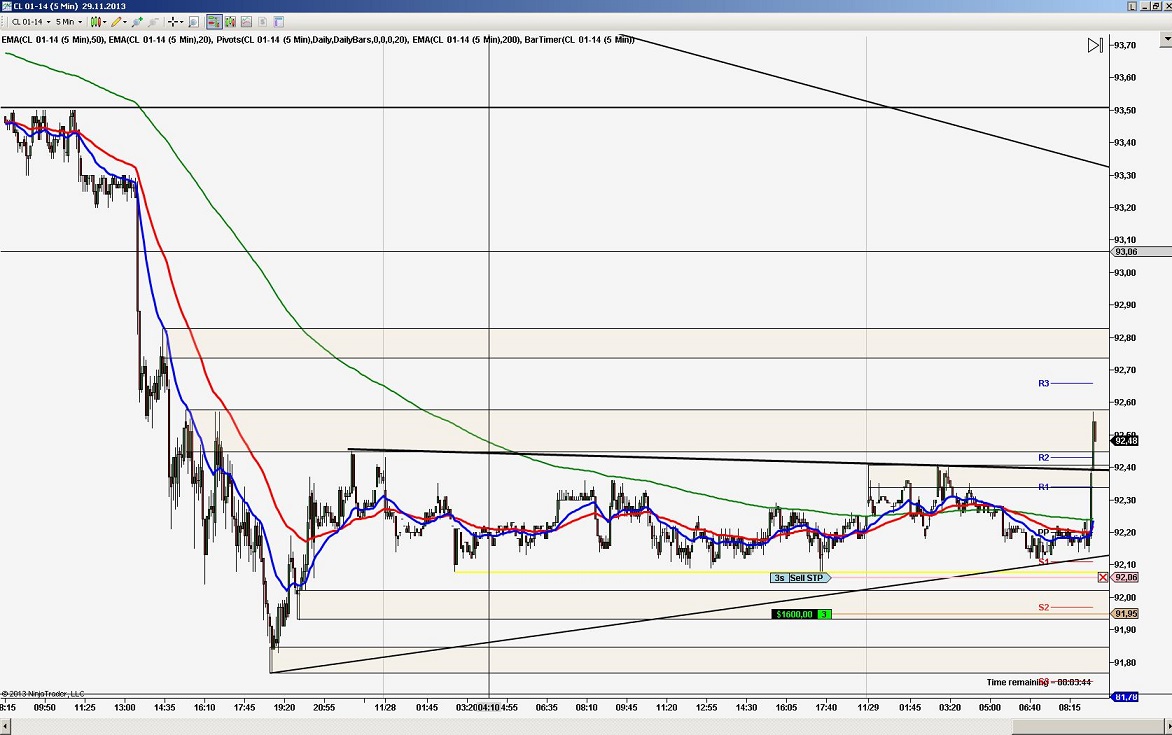Click the Chart Trader bars icon
The height and width of the screenshot is (735, 1172).
tap(230, 22)
